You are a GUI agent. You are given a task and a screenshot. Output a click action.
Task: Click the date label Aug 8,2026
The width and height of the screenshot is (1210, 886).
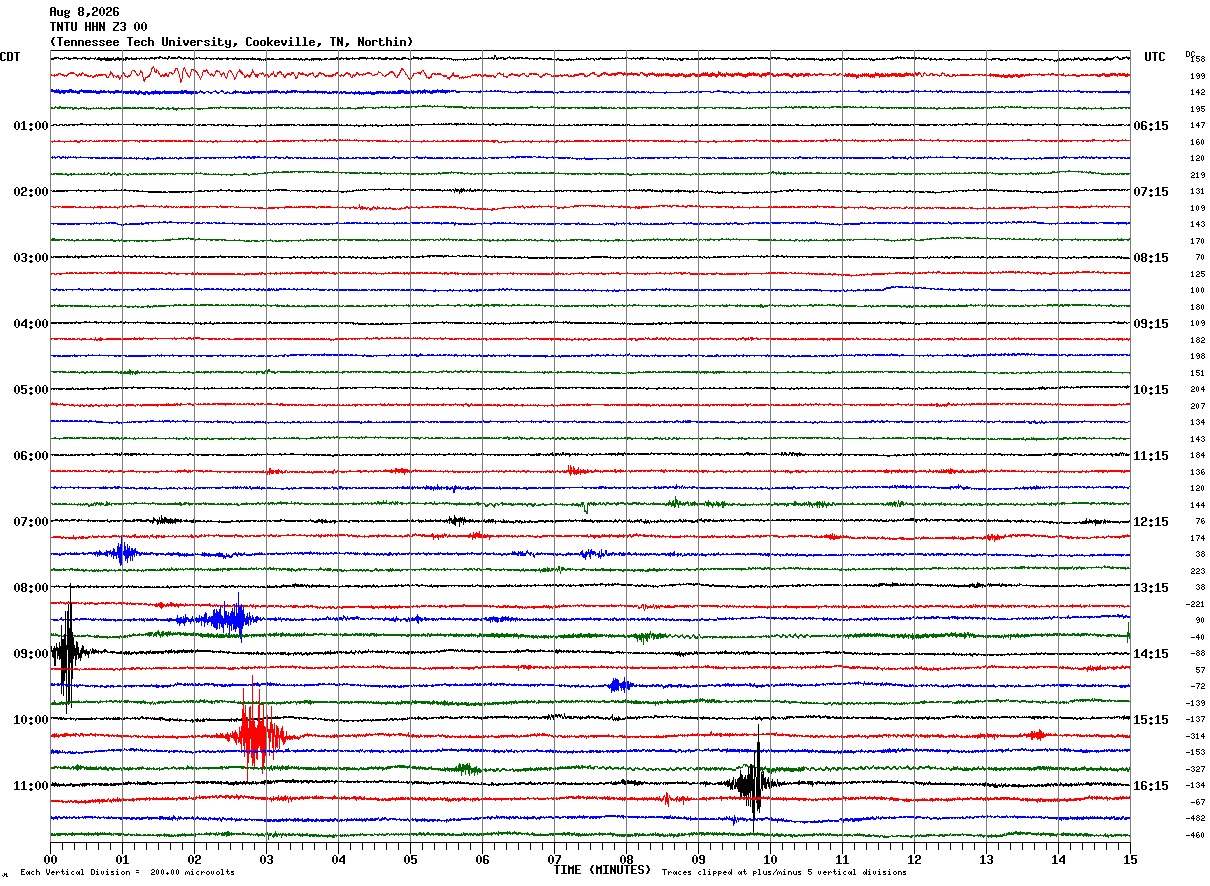coord(84,12)
